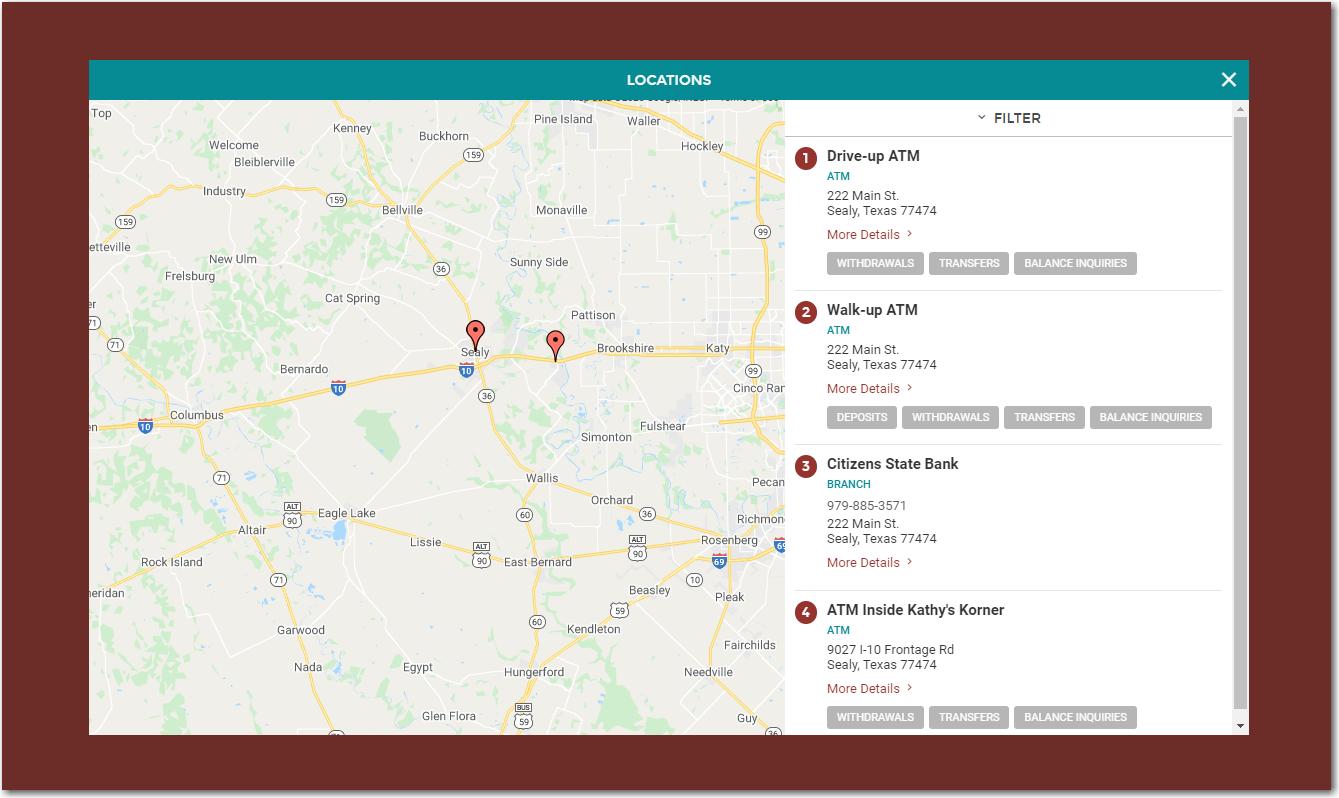Click the map pin near Brookshire
The height and width of the screenshot is (798, 1339).
[x=555, y=345]
